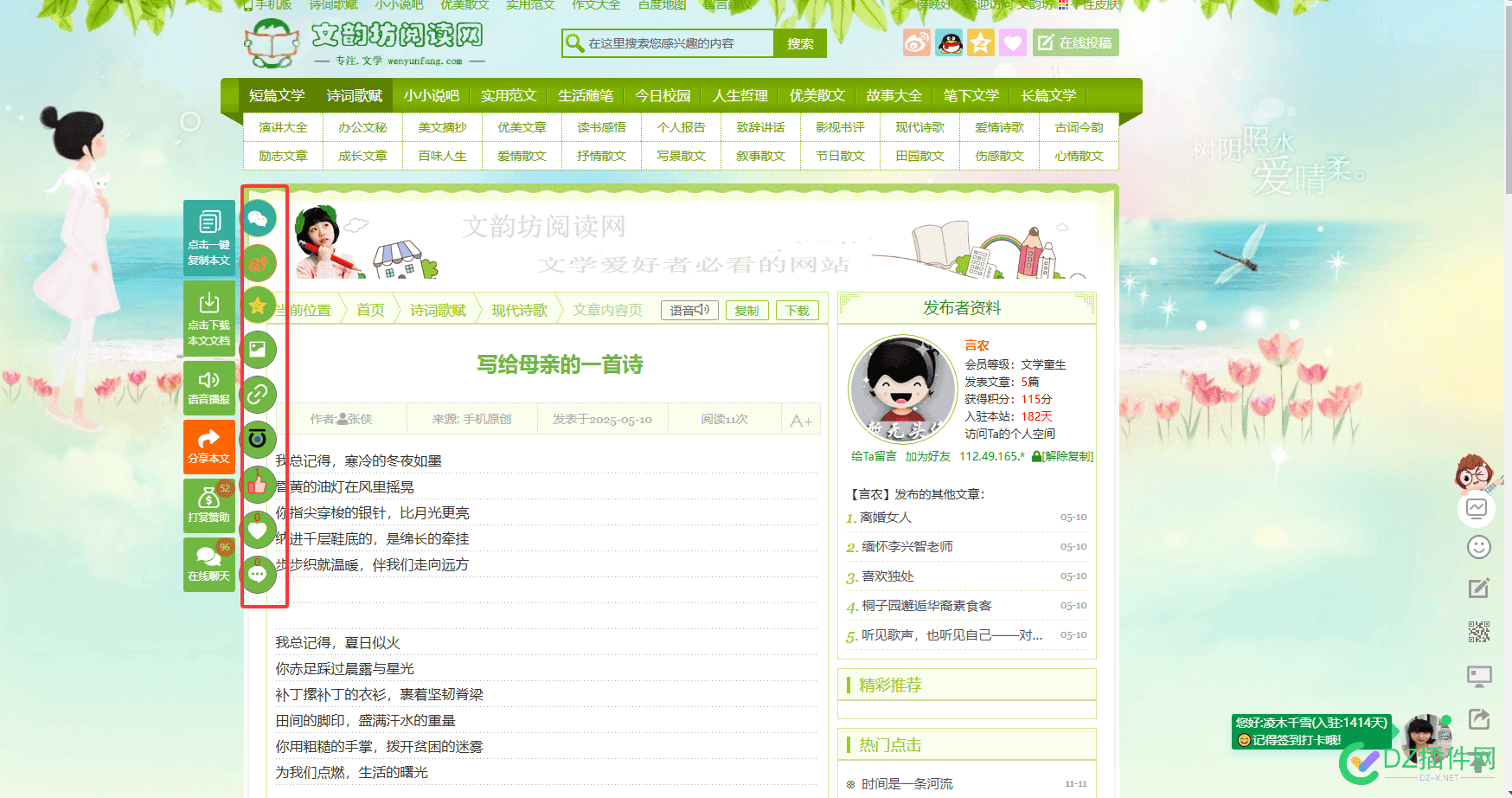Open the QQ penguin icon in the header
Viewport: 1512px width, 798px height.
[949, 42]
